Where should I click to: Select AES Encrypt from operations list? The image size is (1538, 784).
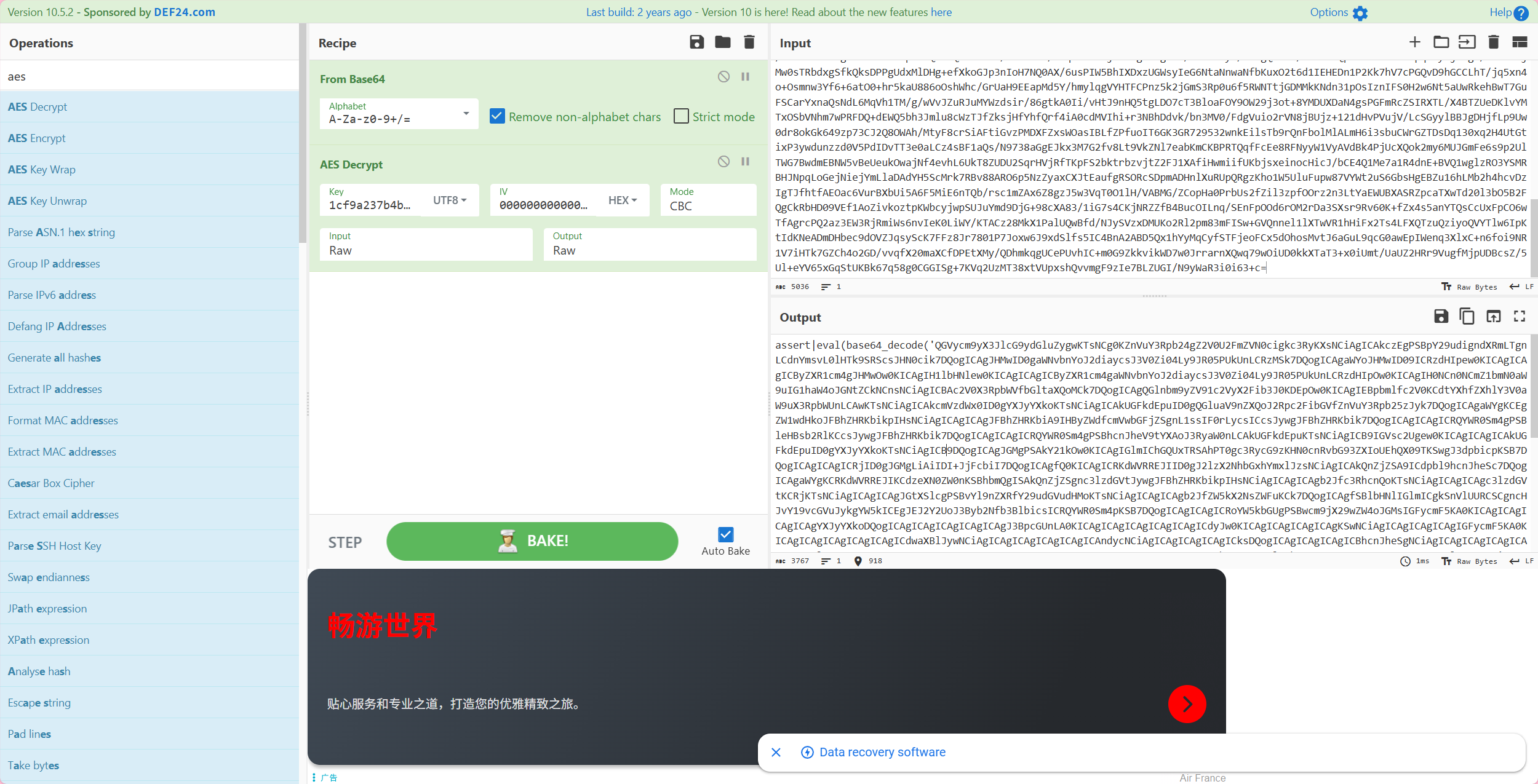(37, 138)
